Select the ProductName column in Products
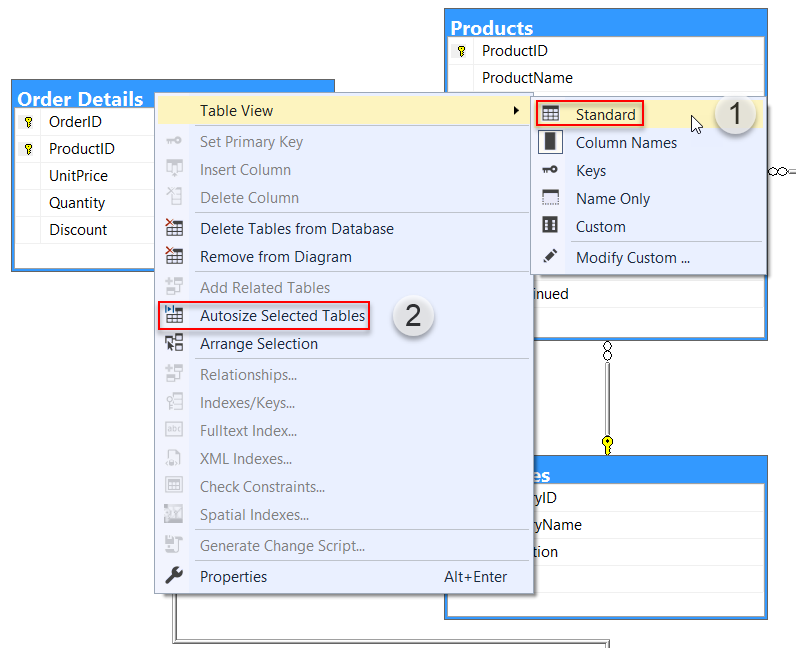Image resolution: width=796 pixels, height=648 pixels. coord(527,77)
